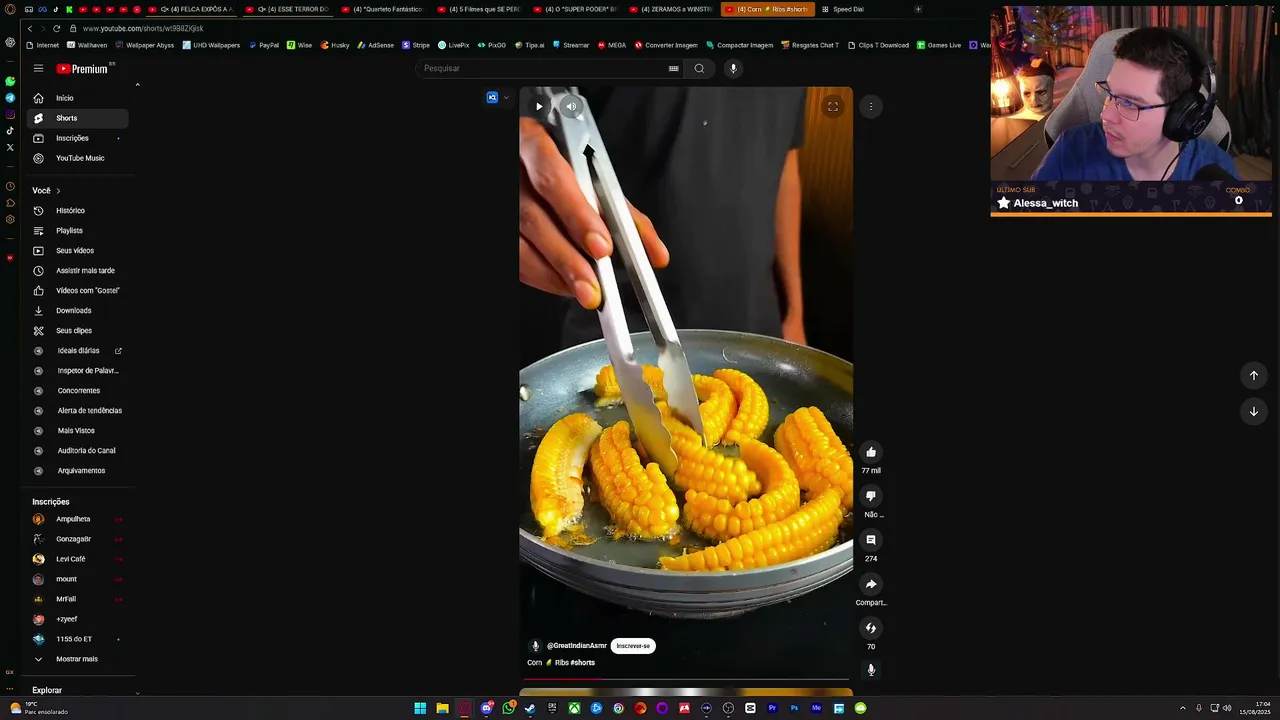Screen dimensions: 1280x720
Task: Click the #shorts hashtag link
Action: point(583,662)
